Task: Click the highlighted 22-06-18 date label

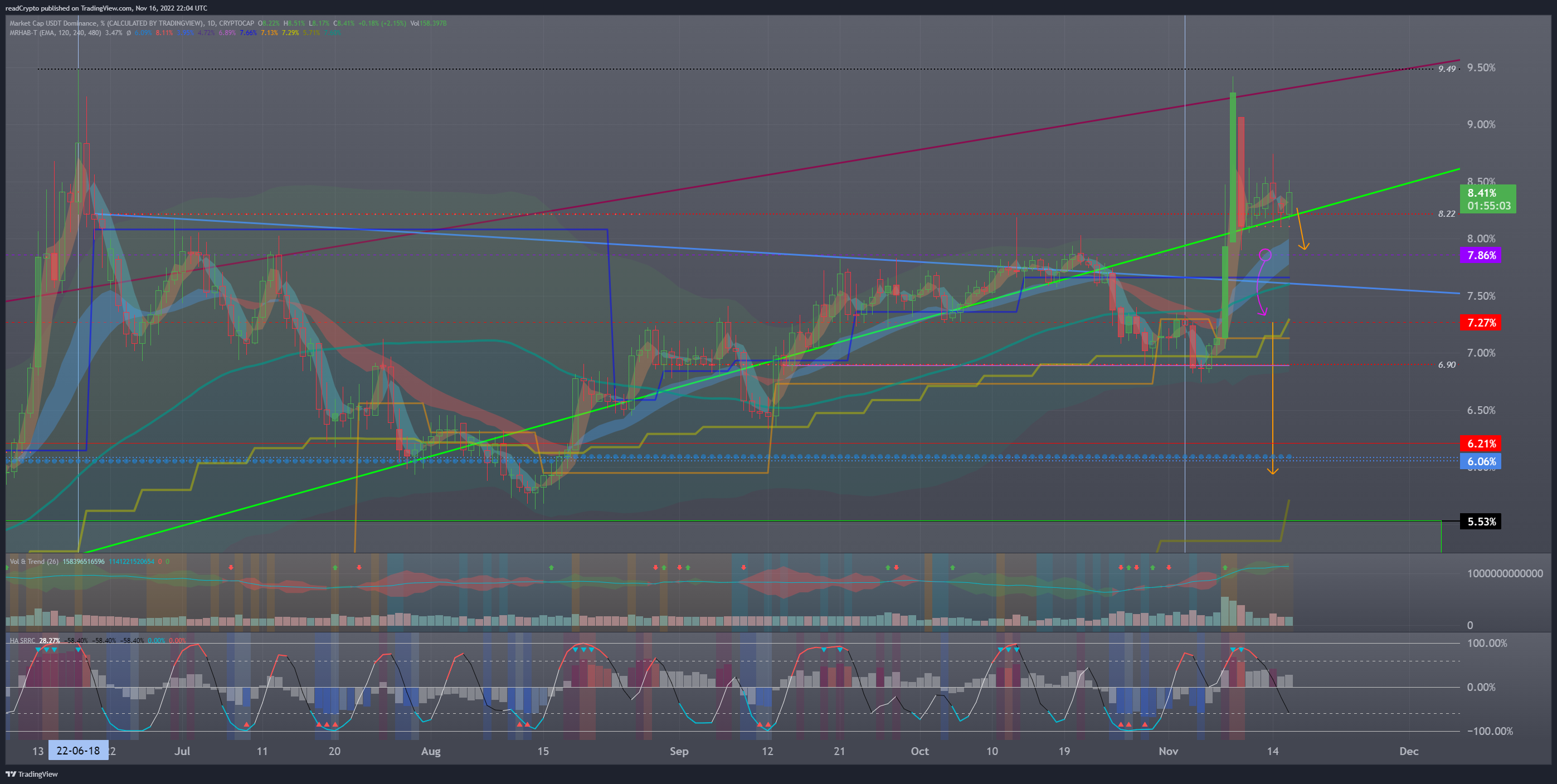Action: [x=78, y=751]
